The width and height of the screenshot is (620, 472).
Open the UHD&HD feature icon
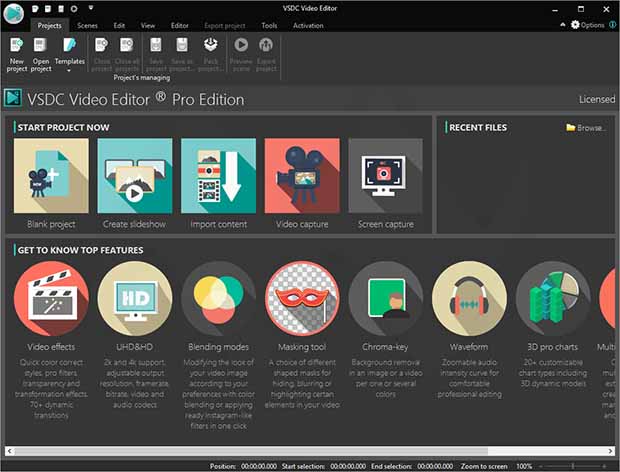tap(135, 298)
